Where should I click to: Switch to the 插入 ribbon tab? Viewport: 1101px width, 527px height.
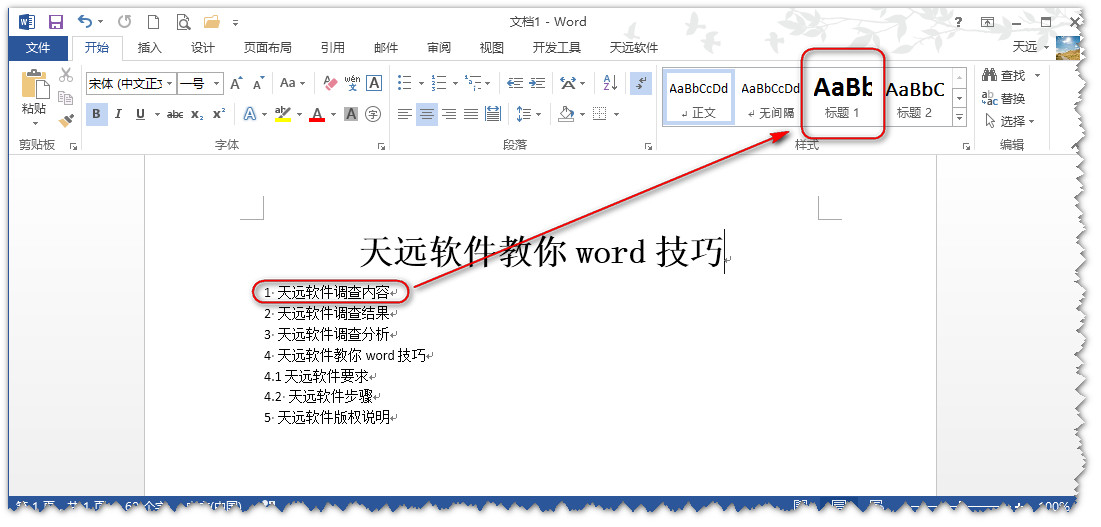(x=149, y=47)
